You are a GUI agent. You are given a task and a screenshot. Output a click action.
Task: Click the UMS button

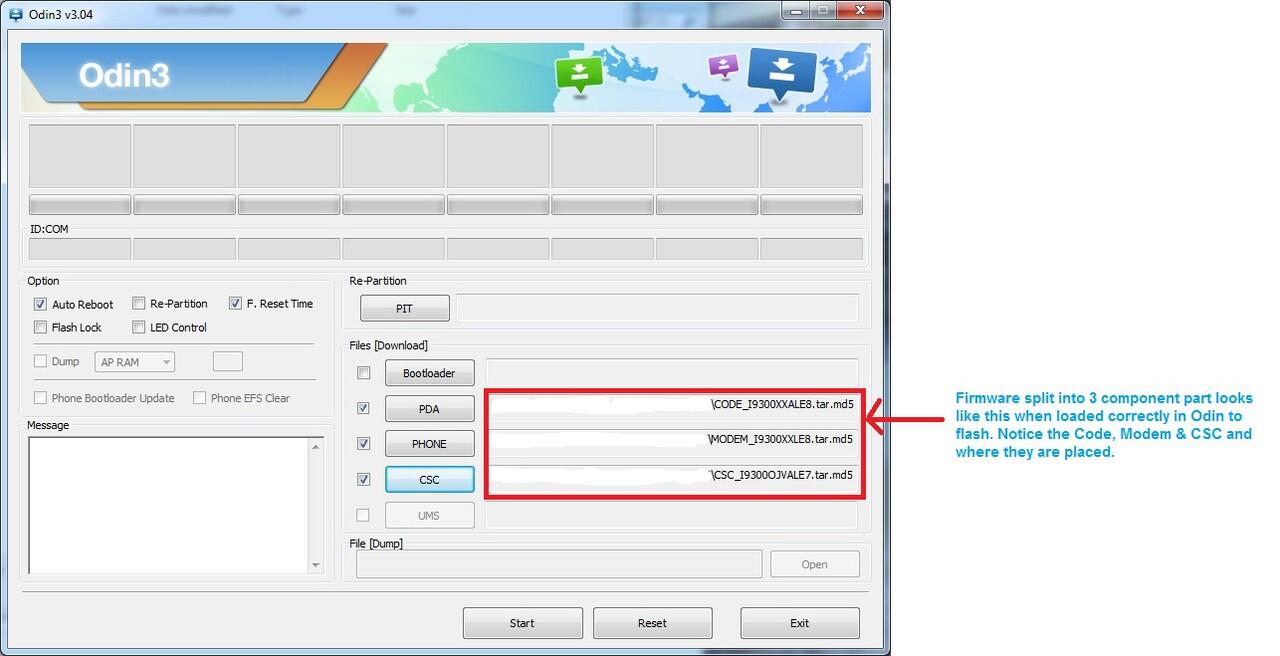429,516
